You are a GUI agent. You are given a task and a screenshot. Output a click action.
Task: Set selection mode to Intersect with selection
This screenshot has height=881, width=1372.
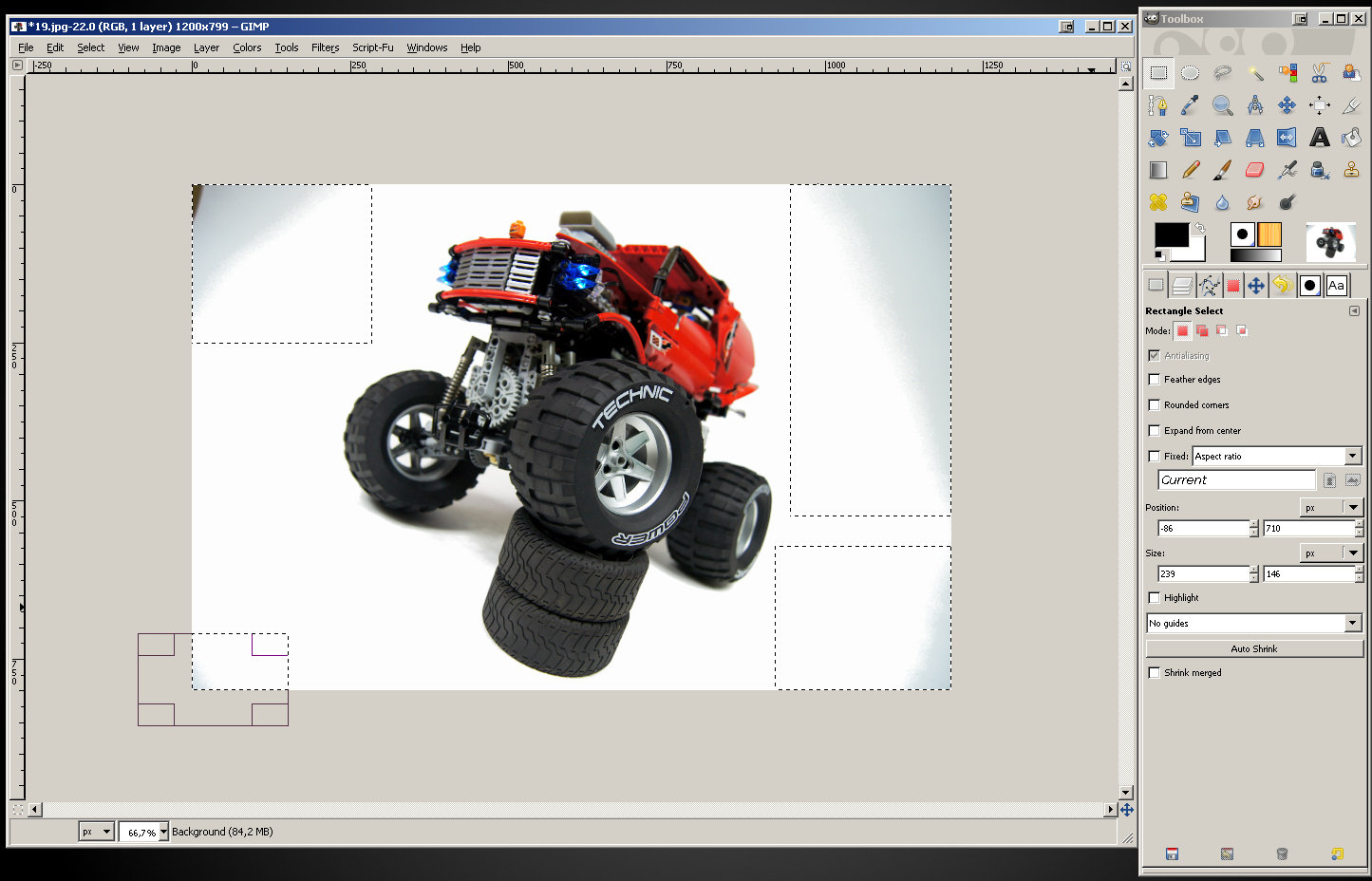tap(1242, 330)
